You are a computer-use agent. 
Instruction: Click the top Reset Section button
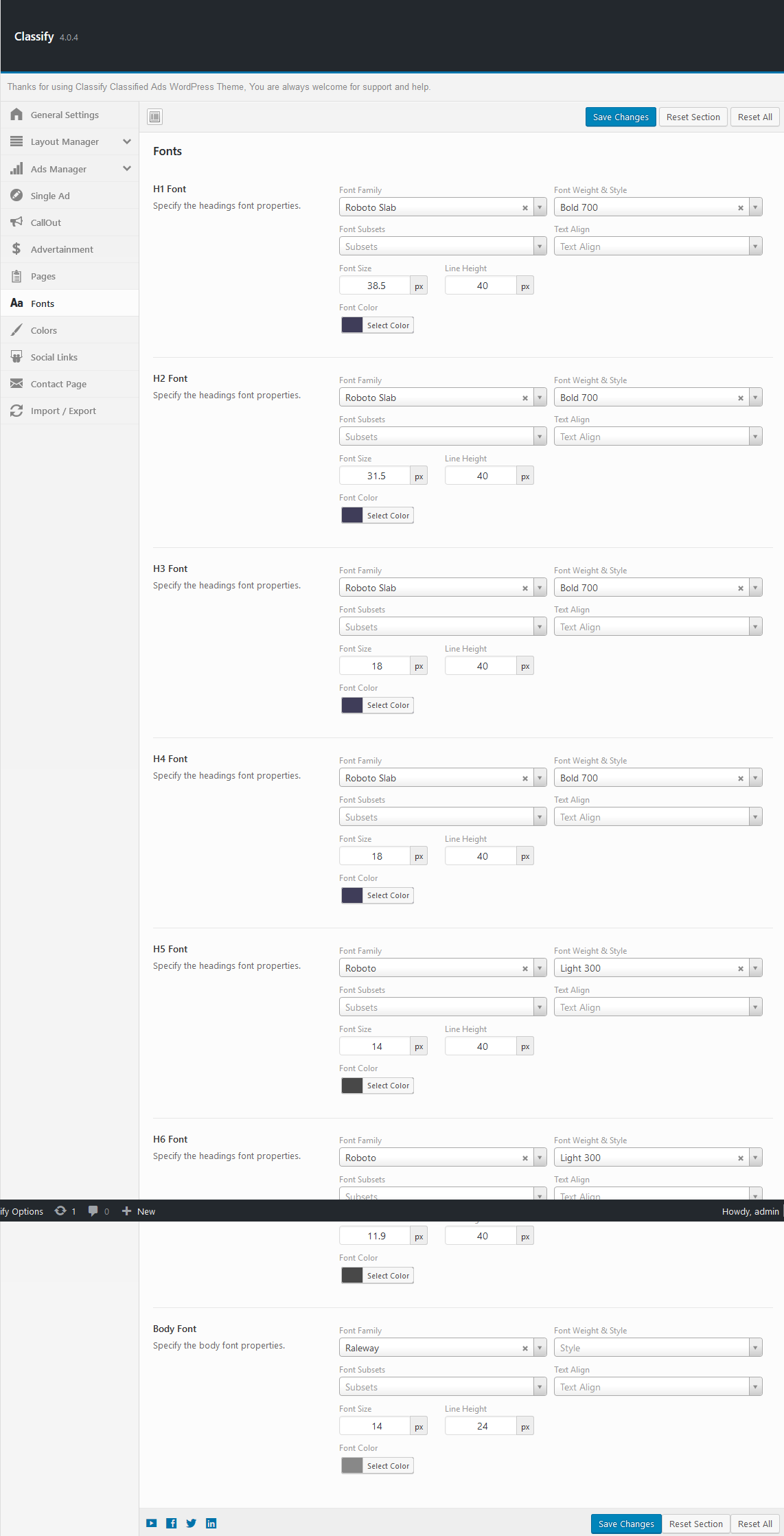click(693, 117)
